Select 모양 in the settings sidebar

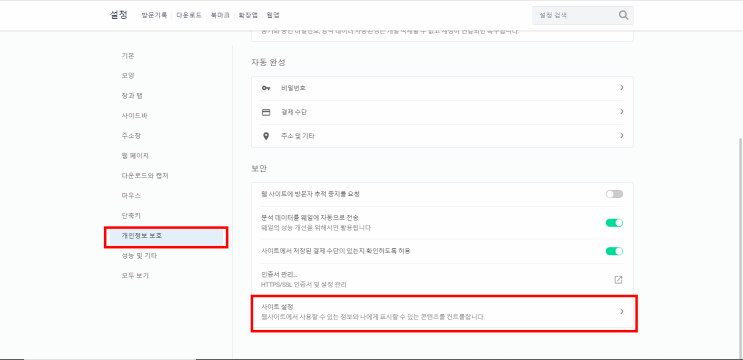tap(128, 75)
